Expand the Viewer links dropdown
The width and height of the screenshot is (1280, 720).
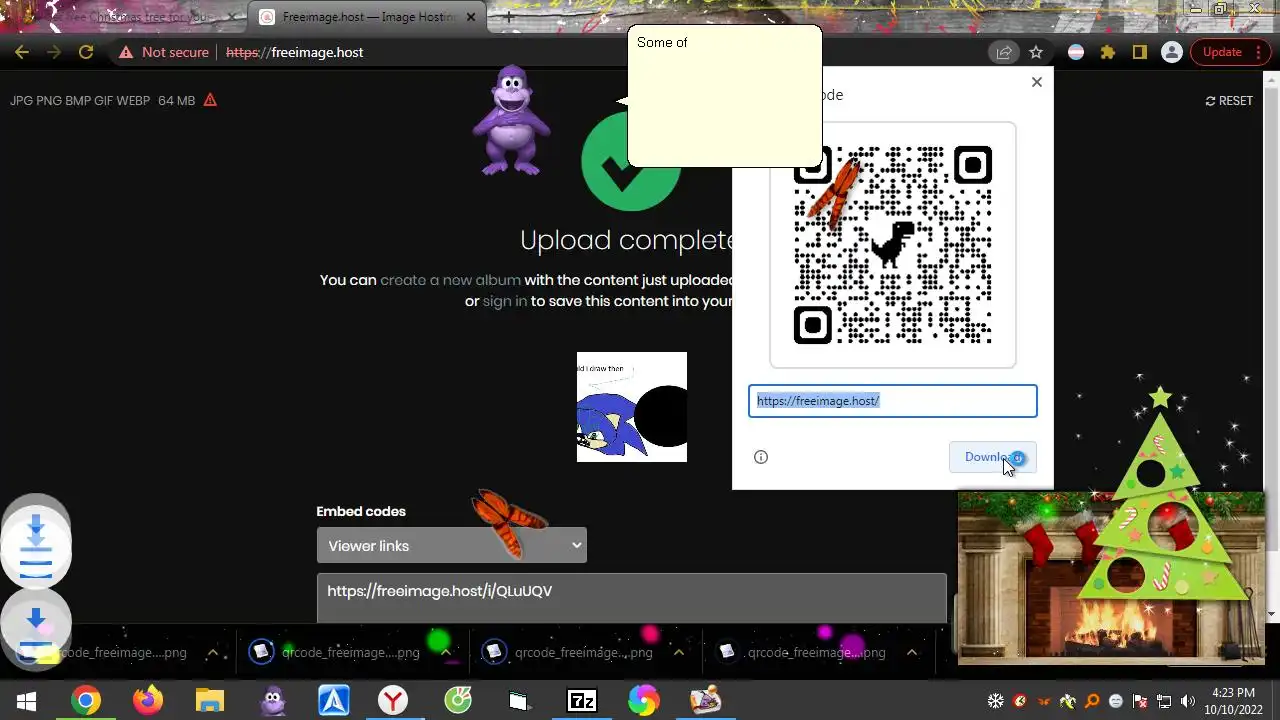[x=452, y=545]
